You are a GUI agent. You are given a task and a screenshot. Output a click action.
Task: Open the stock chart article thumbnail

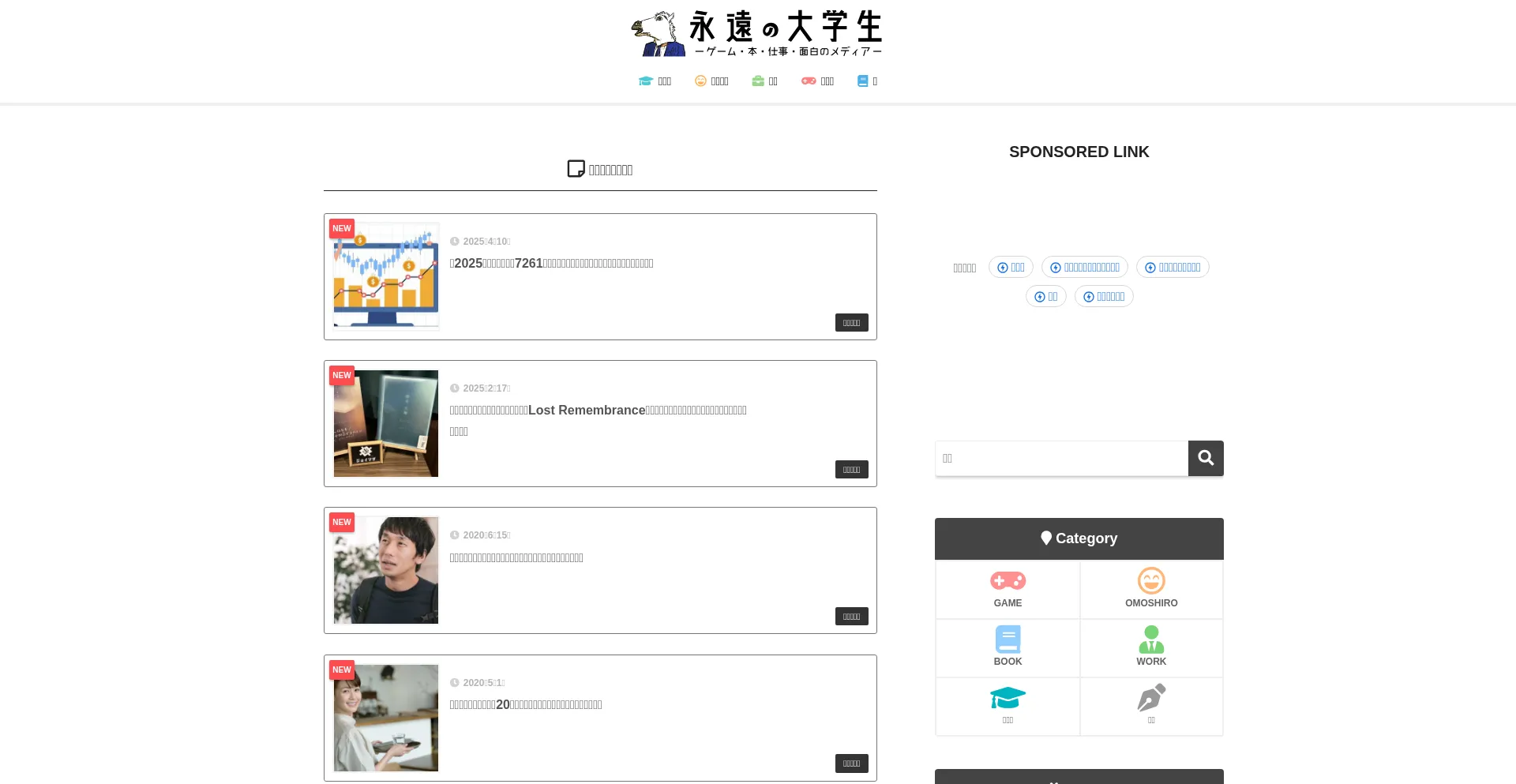pos(385,276)
